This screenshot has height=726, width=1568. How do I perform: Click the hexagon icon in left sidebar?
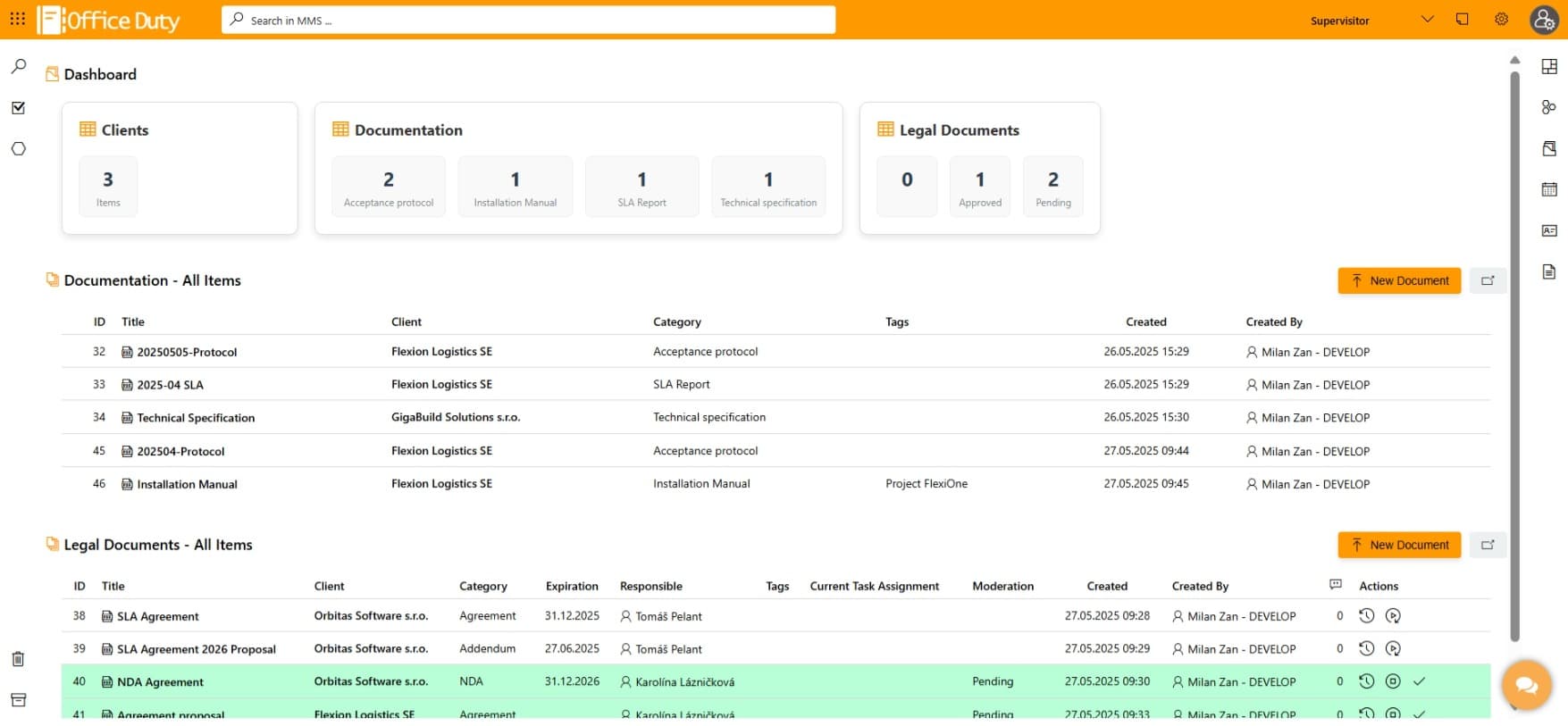point(18,149)
